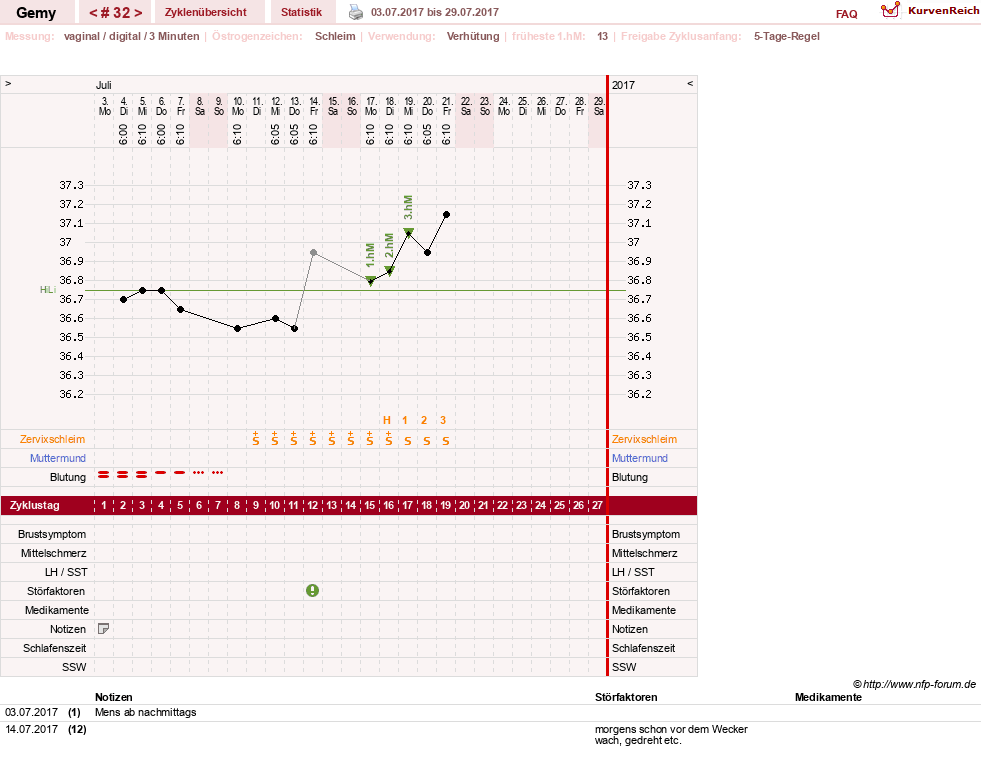Click the left Muttermund label
The width and height of the screenshot is (981, 770).
click(x=58, y=458)
